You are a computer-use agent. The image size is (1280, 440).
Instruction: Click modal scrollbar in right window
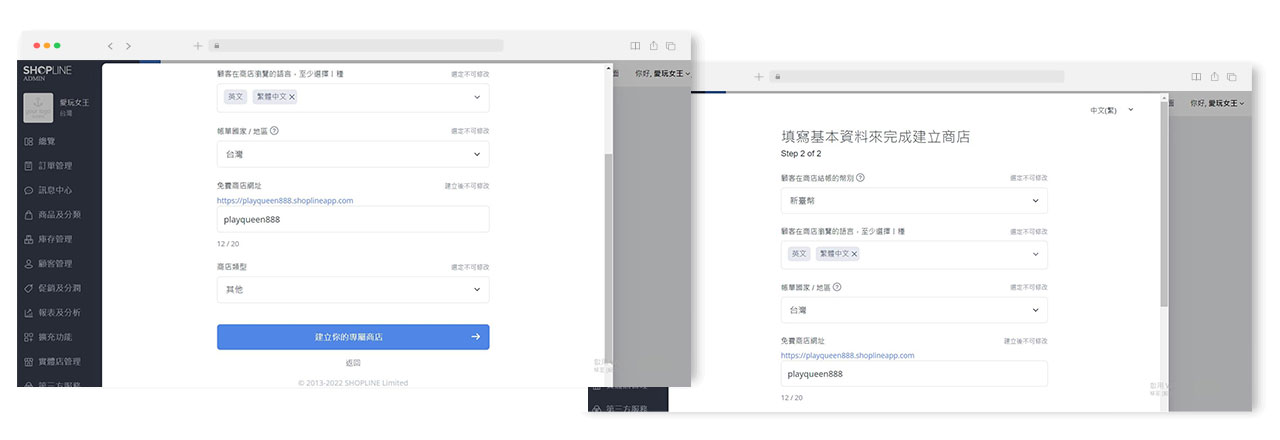[x=1164, y=205]
